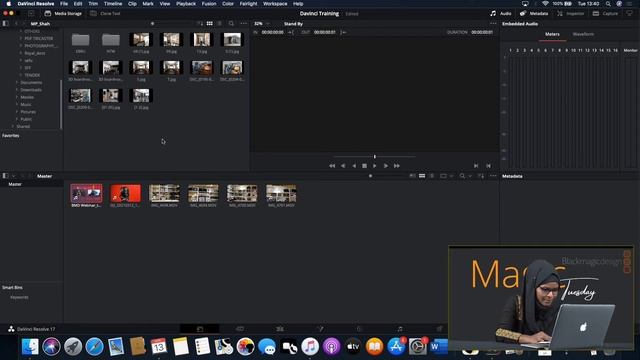The height and width of the screenshot is (360, 640).
Task: Open the Workspace menu
Action: [275, 4]
